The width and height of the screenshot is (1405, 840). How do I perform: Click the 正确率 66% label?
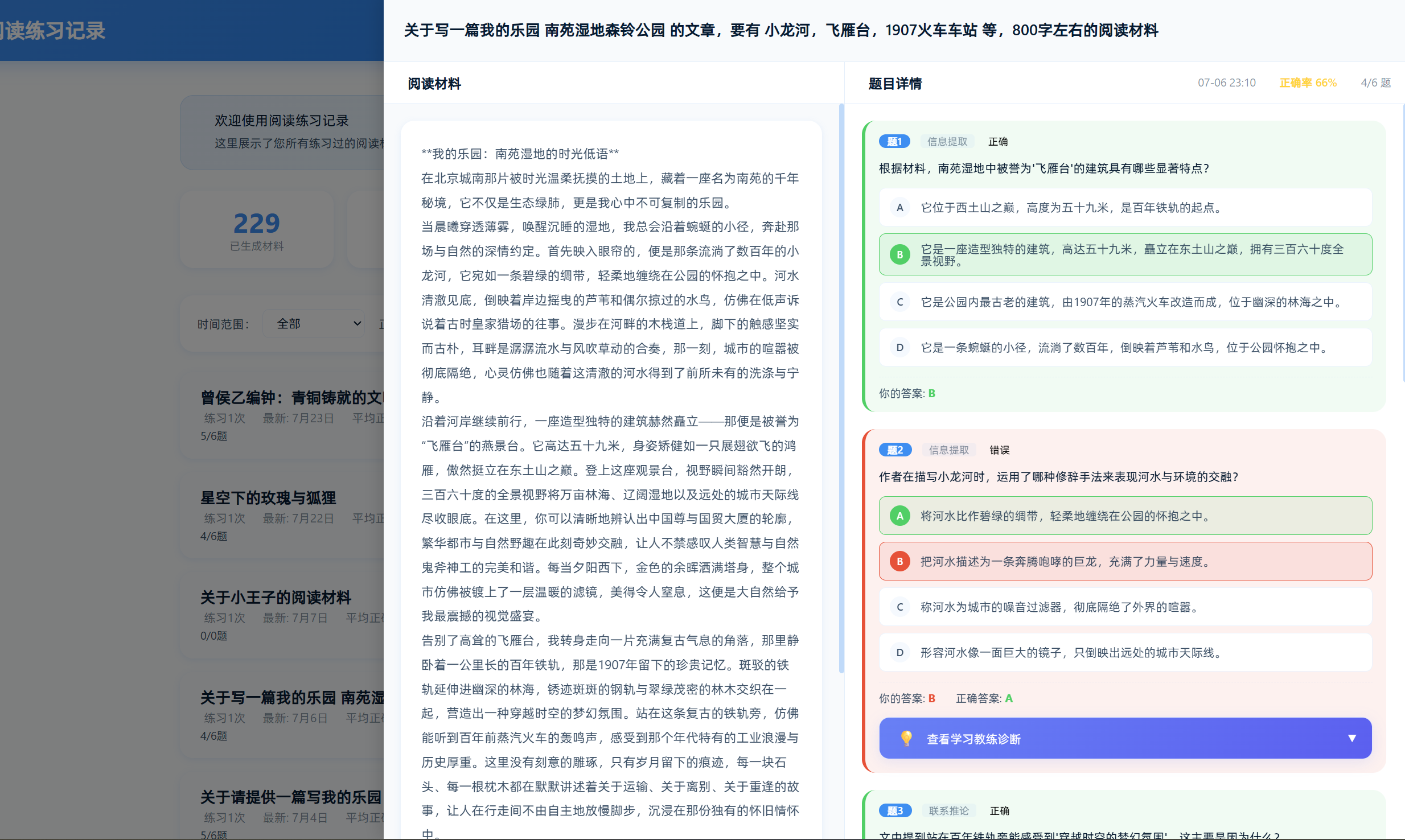coord(1308,83)
